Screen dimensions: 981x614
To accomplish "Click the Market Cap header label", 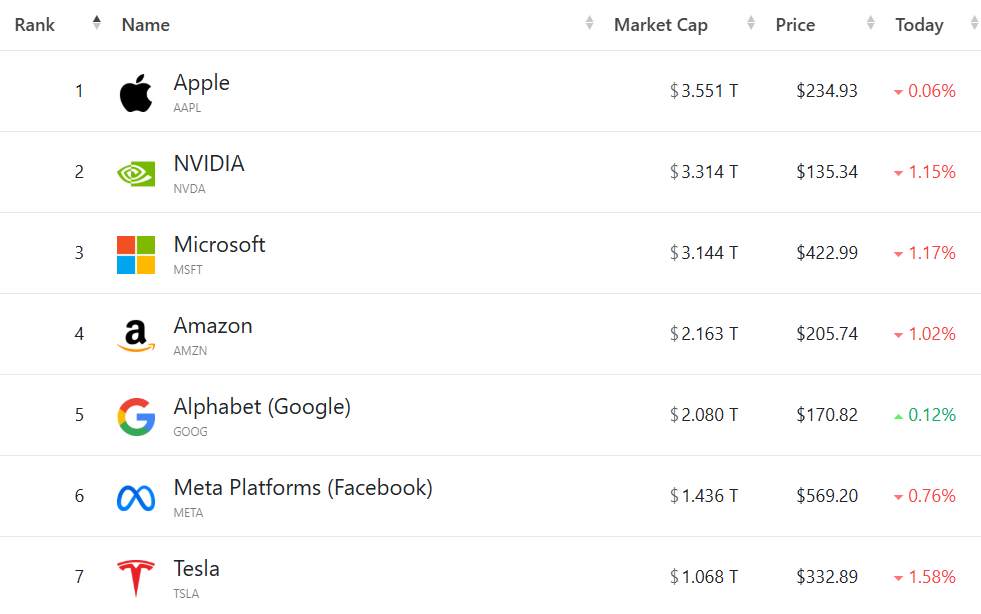I will pyautogui.click(x=660, y=25).
